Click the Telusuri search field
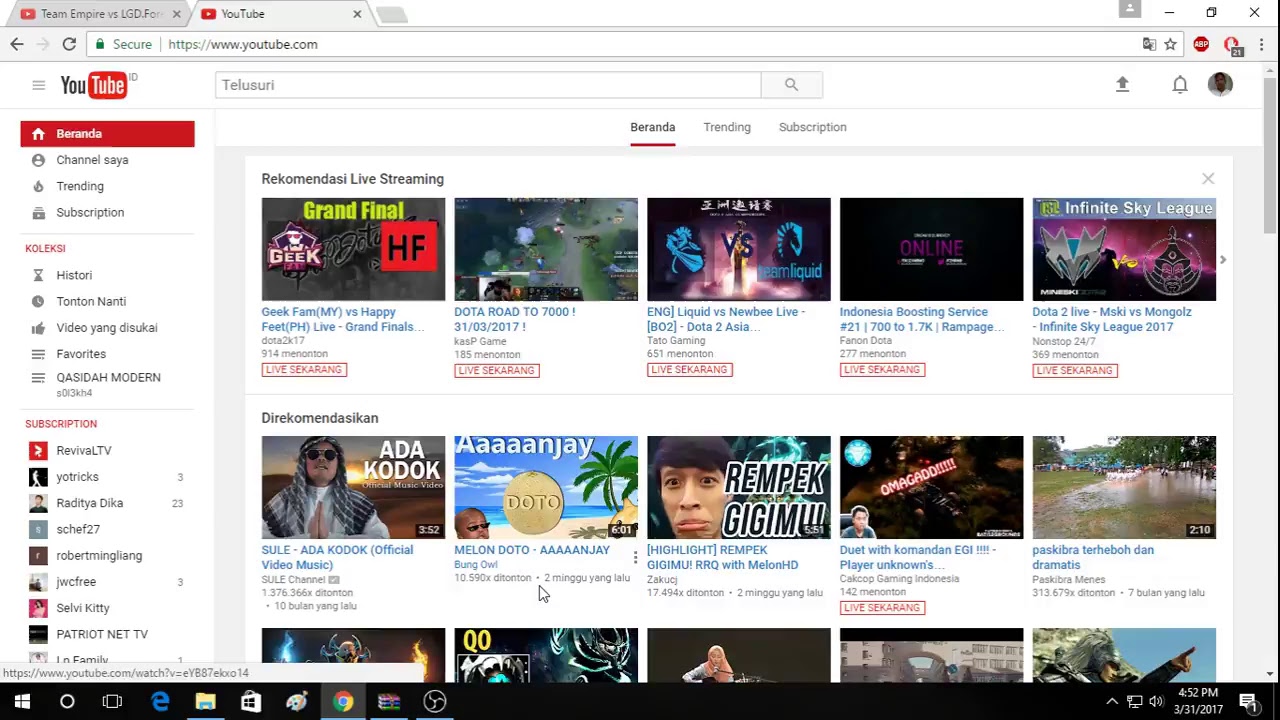 [488, 85]
